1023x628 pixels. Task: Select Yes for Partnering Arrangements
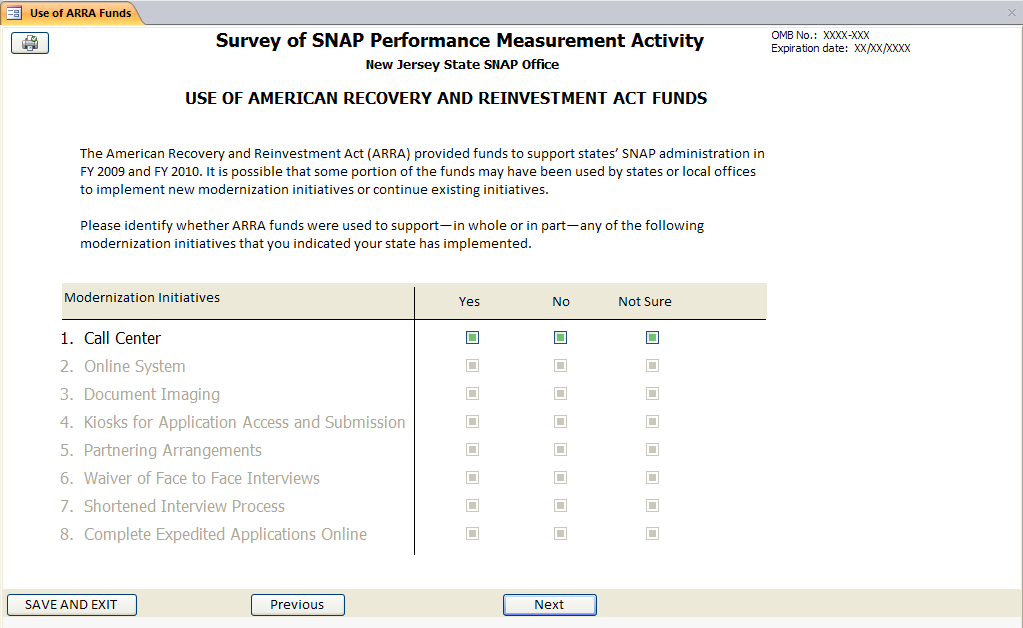point(472,450)
